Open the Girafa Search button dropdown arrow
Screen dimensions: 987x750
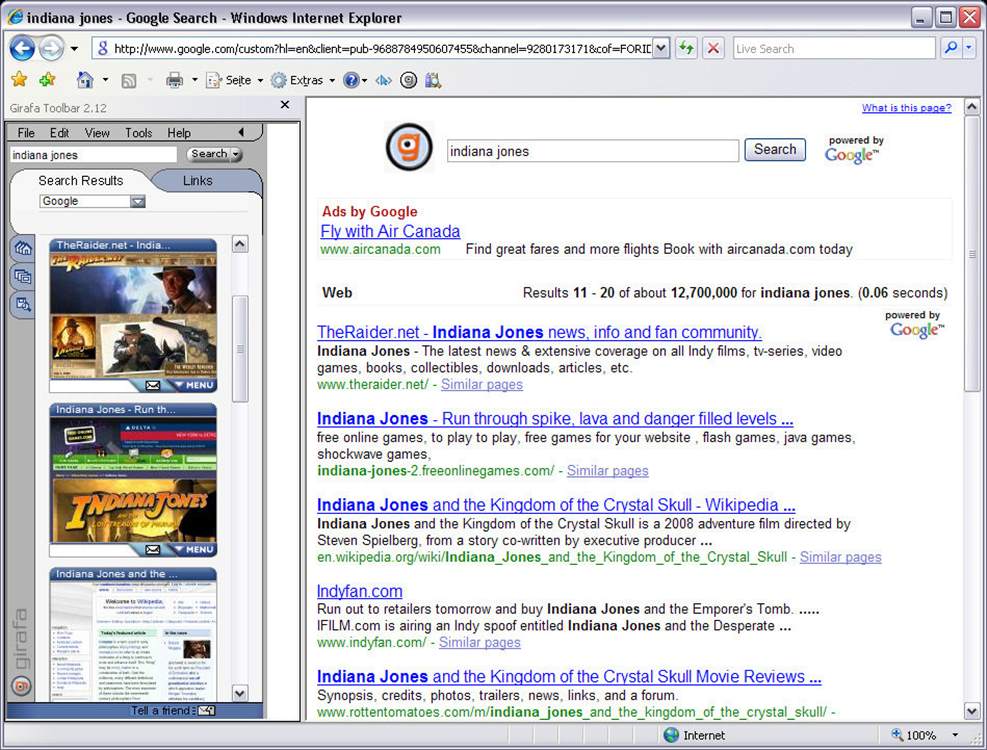(236, 154)
